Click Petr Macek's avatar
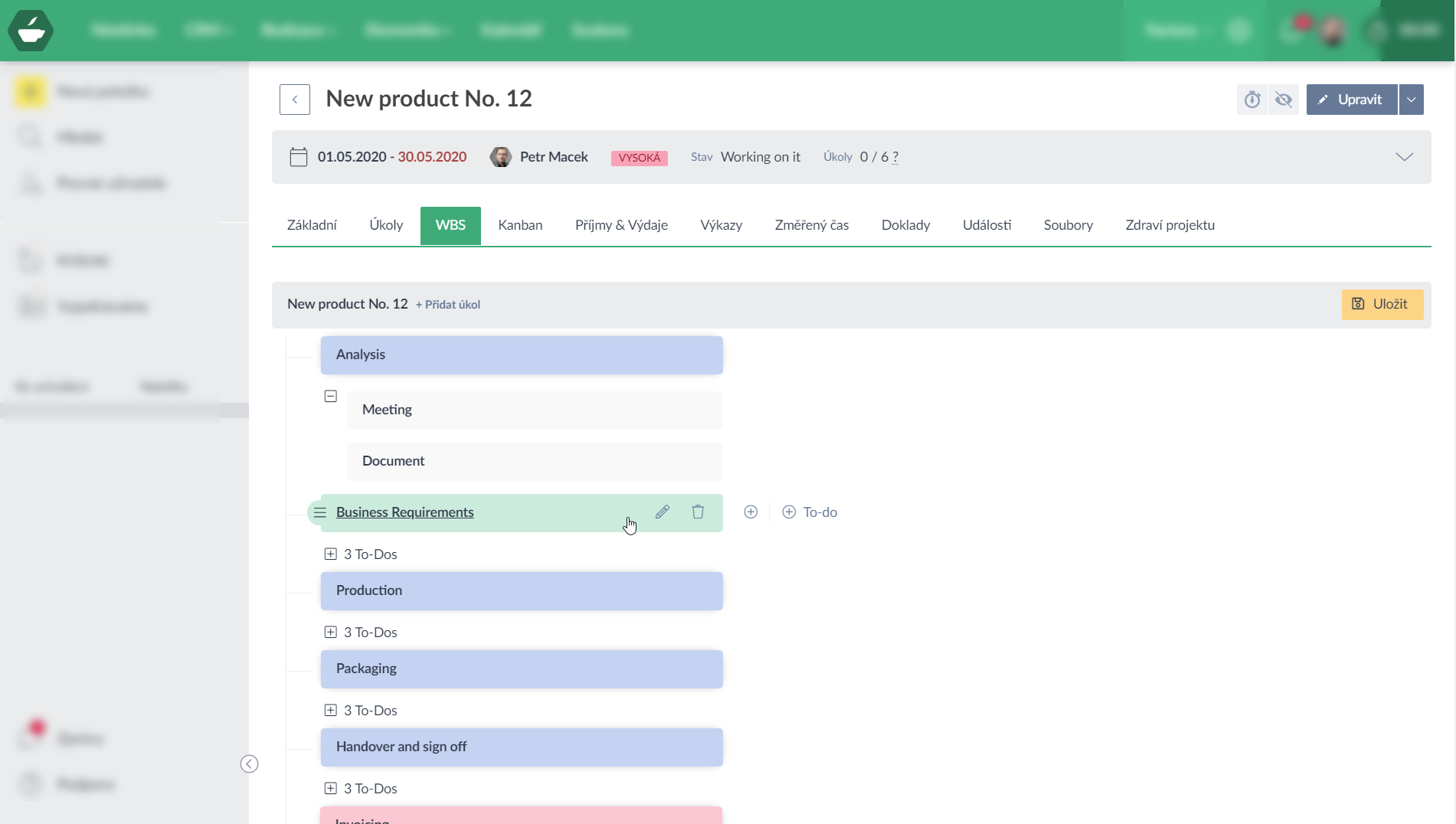 click(501, 157)
